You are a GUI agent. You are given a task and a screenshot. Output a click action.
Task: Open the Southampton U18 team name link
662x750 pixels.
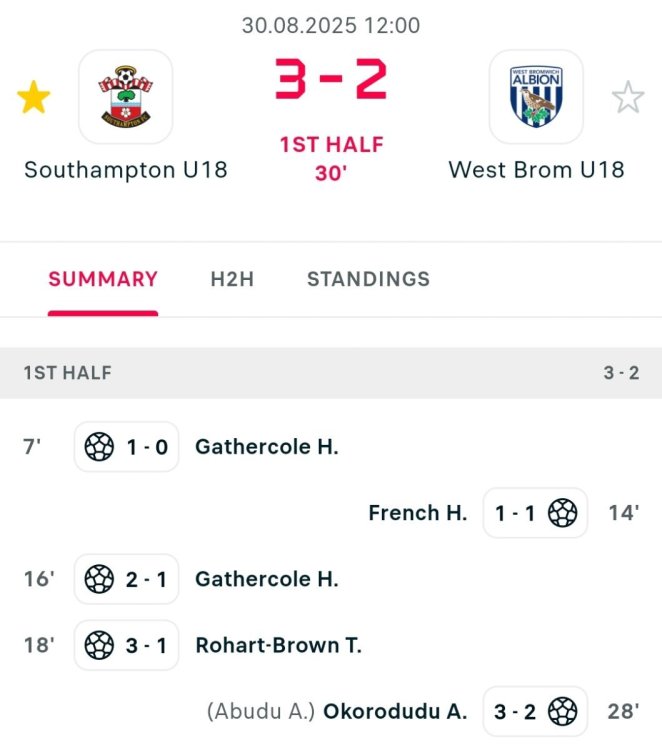point(126,169)
